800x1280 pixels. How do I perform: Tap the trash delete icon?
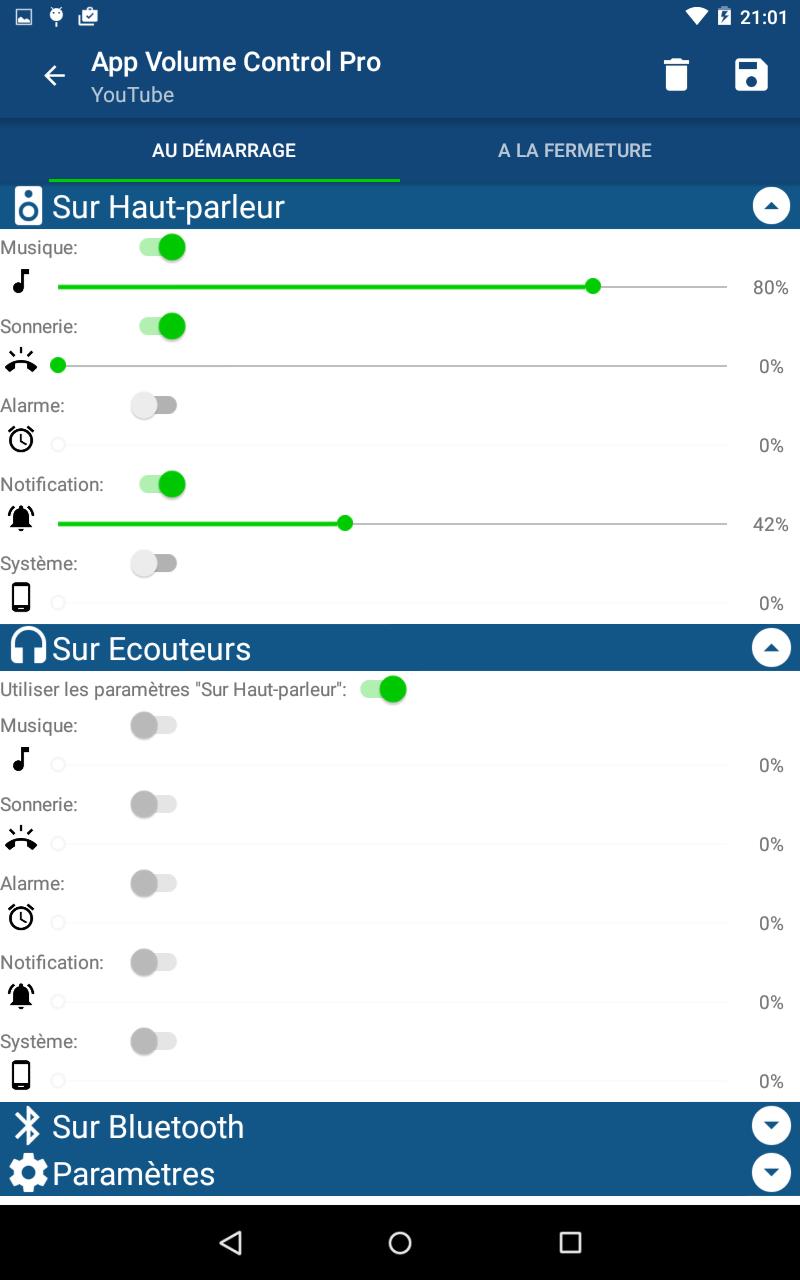click(676, 75)
